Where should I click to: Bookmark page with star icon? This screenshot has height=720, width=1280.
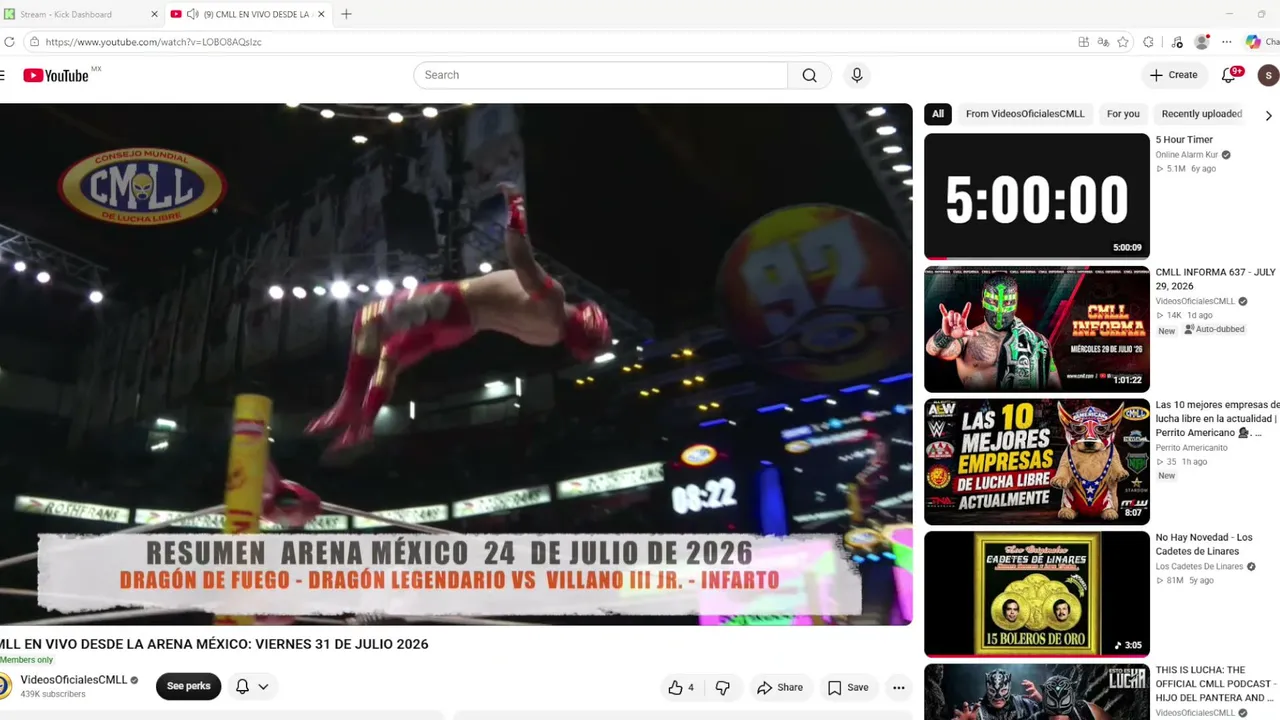pyautogui.click(x=1123, y=42)
